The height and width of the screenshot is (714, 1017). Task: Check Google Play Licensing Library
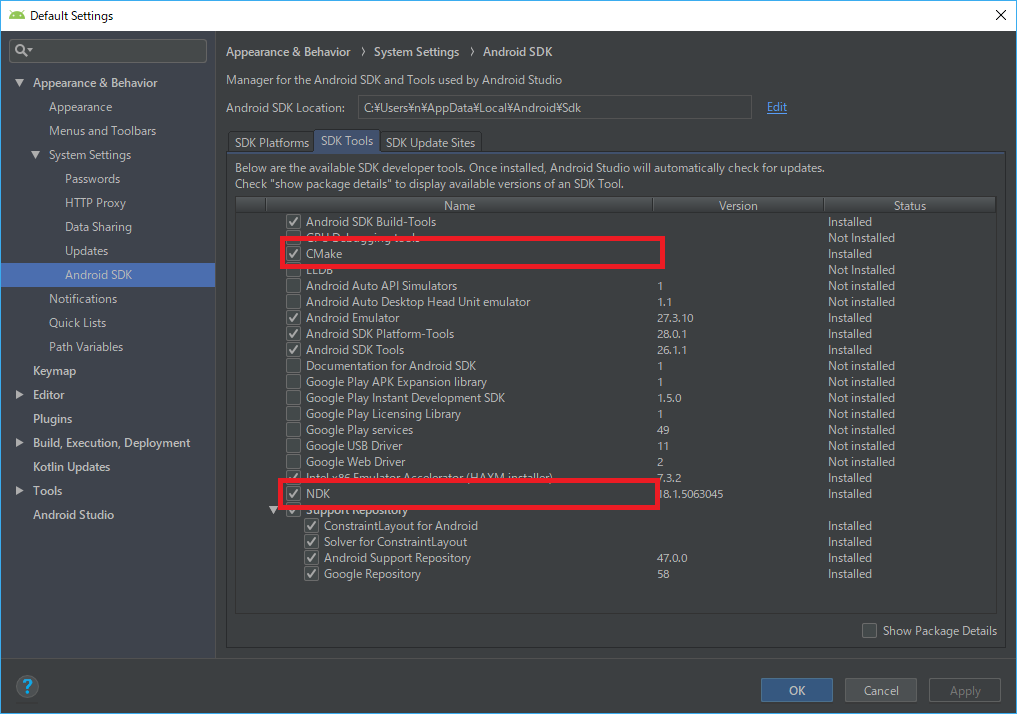[x=294, y=414]
